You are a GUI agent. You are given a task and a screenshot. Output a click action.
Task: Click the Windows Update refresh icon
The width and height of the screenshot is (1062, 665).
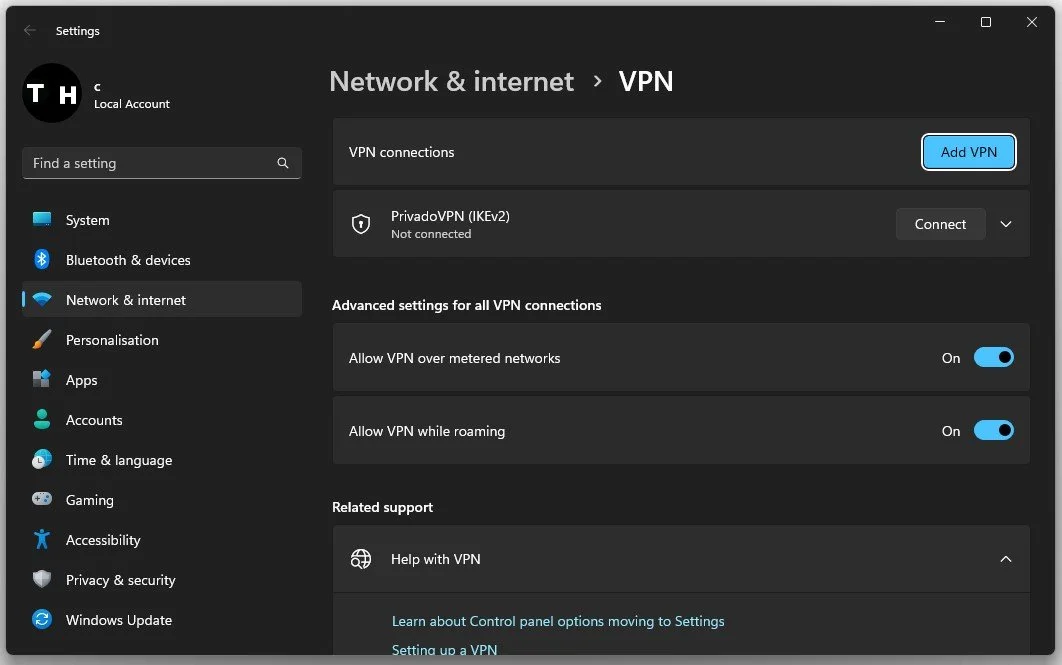coord(42,619)
